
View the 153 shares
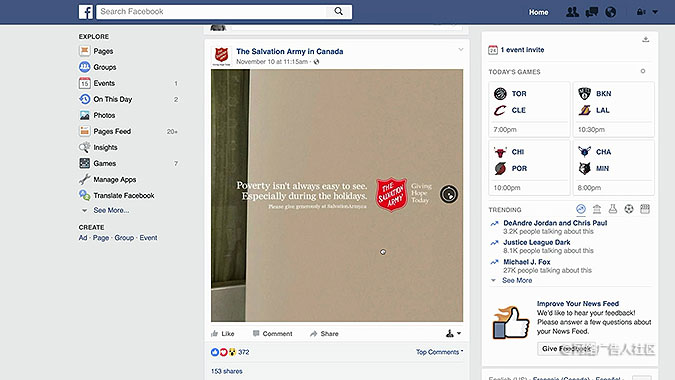click(x=226, y=371)
